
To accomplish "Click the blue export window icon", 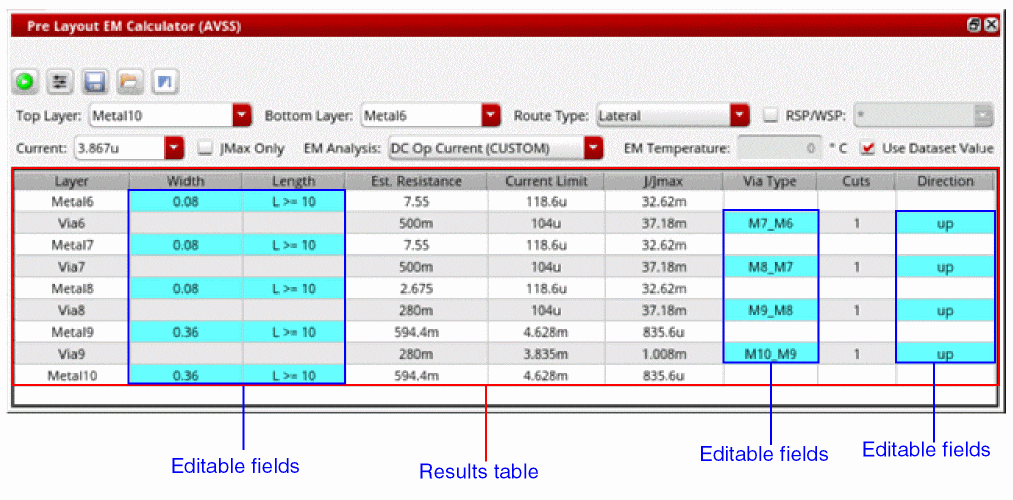I will coord(165,81).
